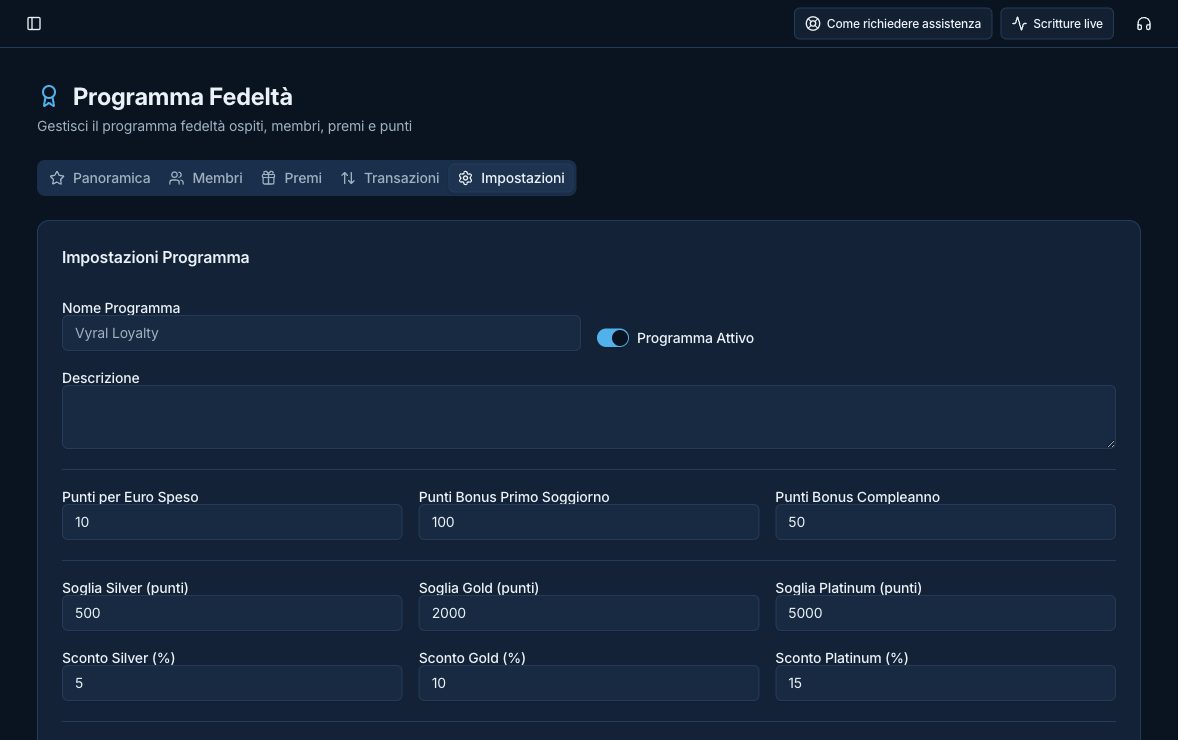The width and height of the screenshot is (1178, 740).
Task: Click the Programma Fedeltà award ribbon icon
Action: point(49,96)
